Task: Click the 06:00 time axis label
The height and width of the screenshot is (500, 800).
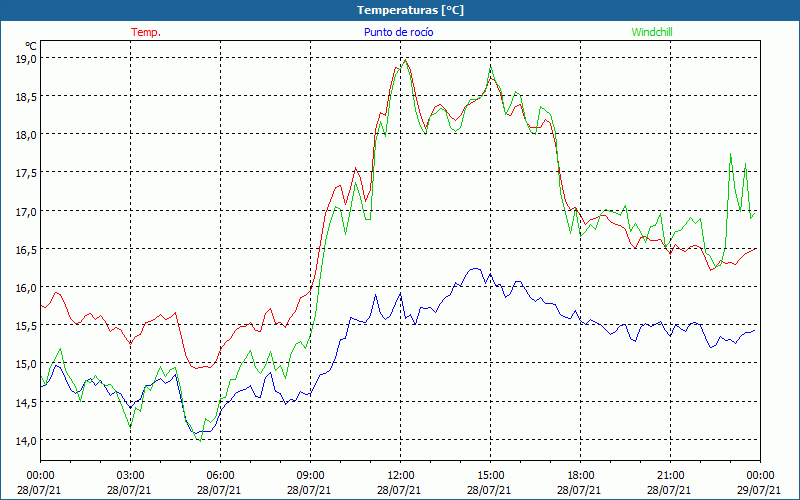Action: point(220,475)
